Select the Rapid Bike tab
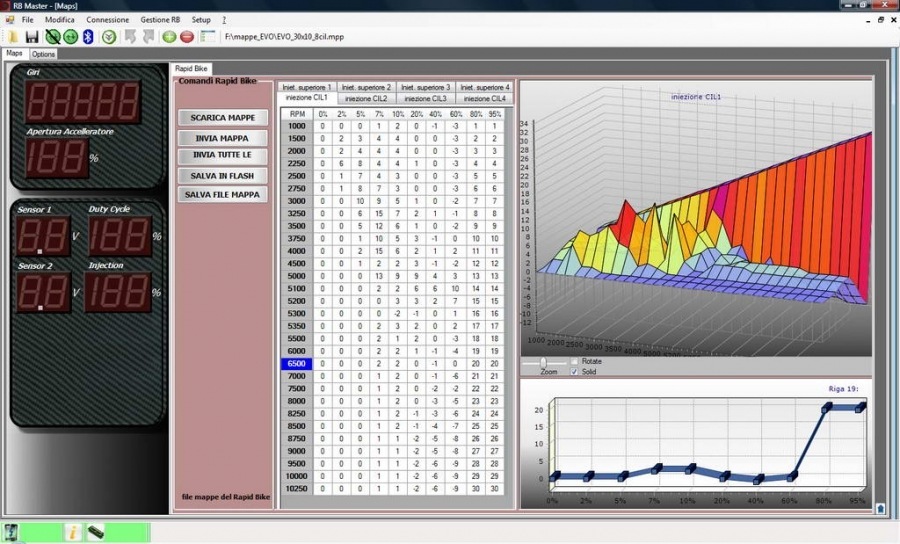Screen dimensions: 900x544 [191, 68]
